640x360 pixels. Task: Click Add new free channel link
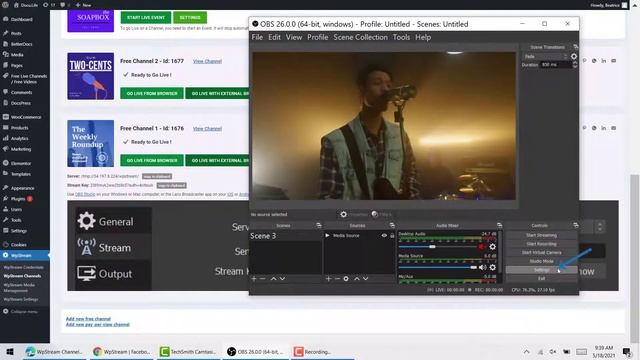[x=88, y=319]
